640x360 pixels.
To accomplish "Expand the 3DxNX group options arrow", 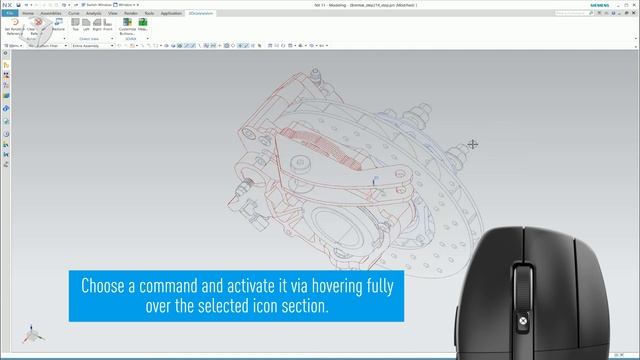I will coord(148,39).
